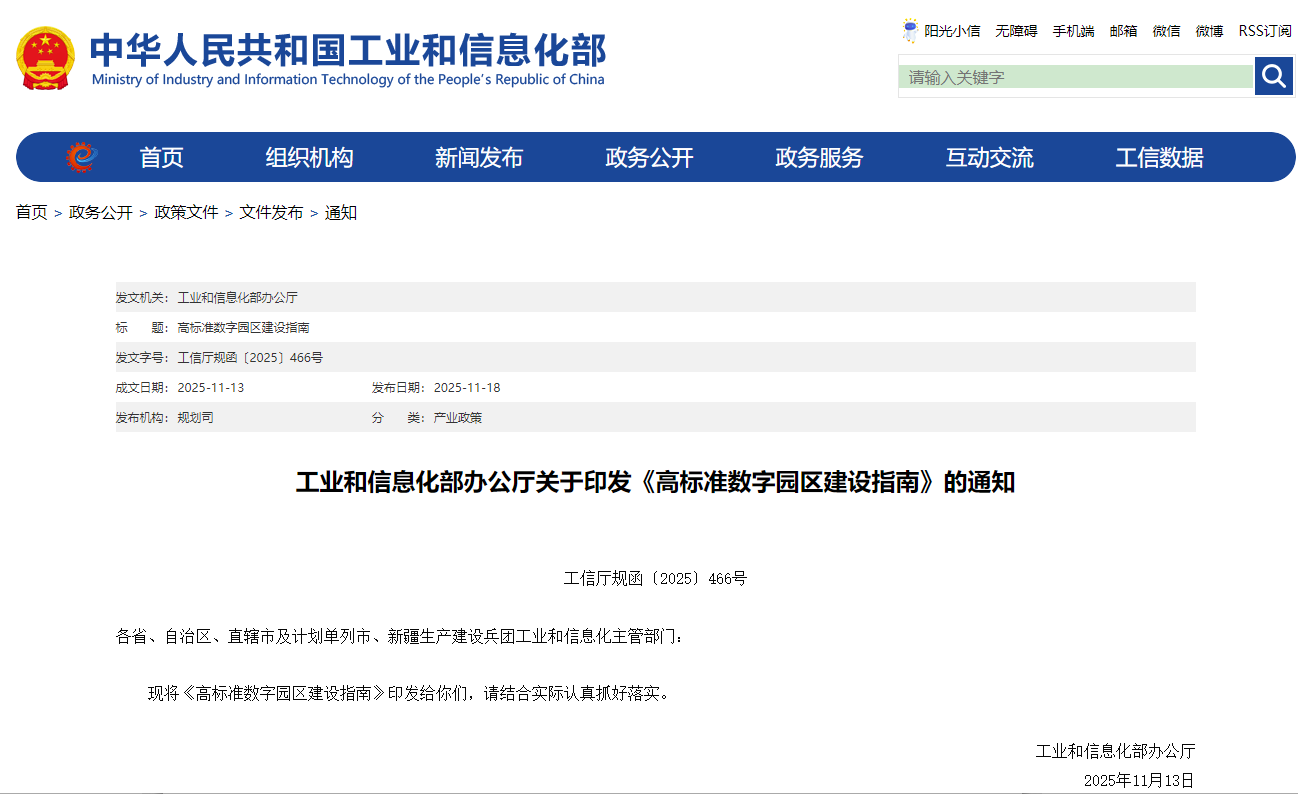Viewport: 1298px width, 794px height.
Task: Go to 新闻发布 section
Action: 478,158
